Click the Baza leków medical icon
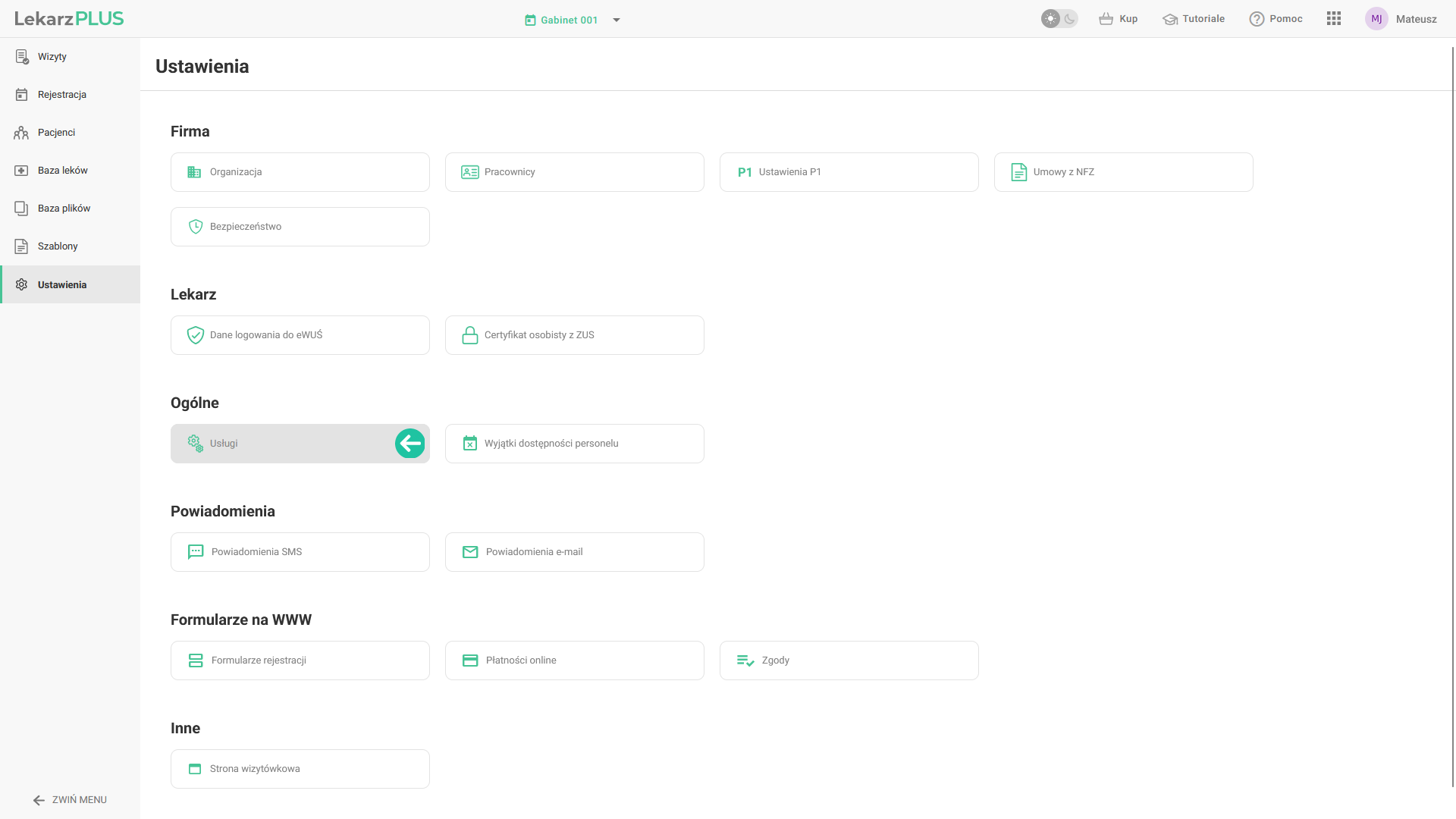Viewport: 1456px width, 819px height. point(21,171)
